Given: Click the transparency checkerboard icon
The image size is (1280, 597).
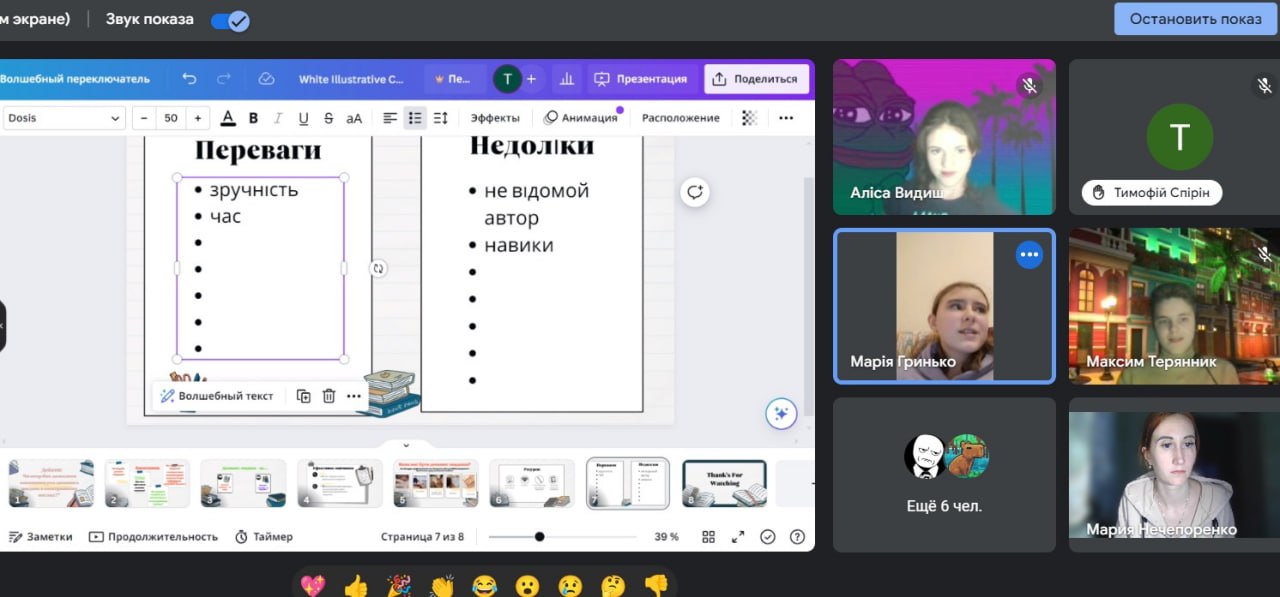Looking at the screenshot, I should (x=749, y=118).
